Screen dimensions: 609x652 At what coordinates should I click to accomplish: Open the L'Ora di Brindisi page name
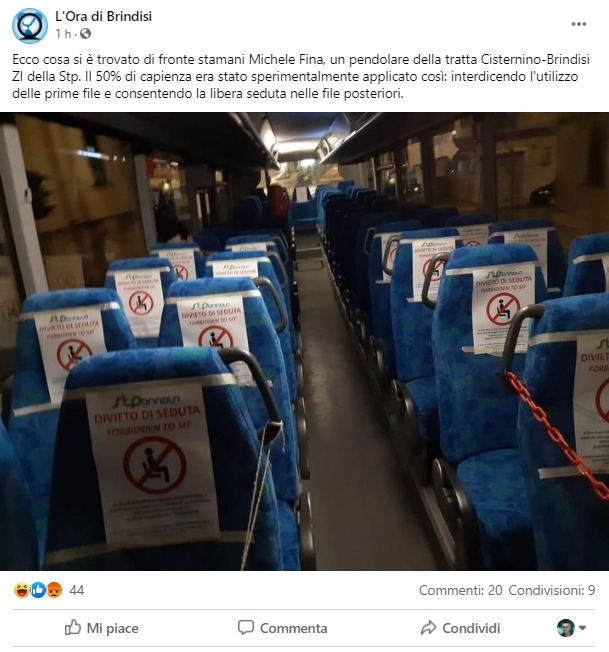coord(104,16)
